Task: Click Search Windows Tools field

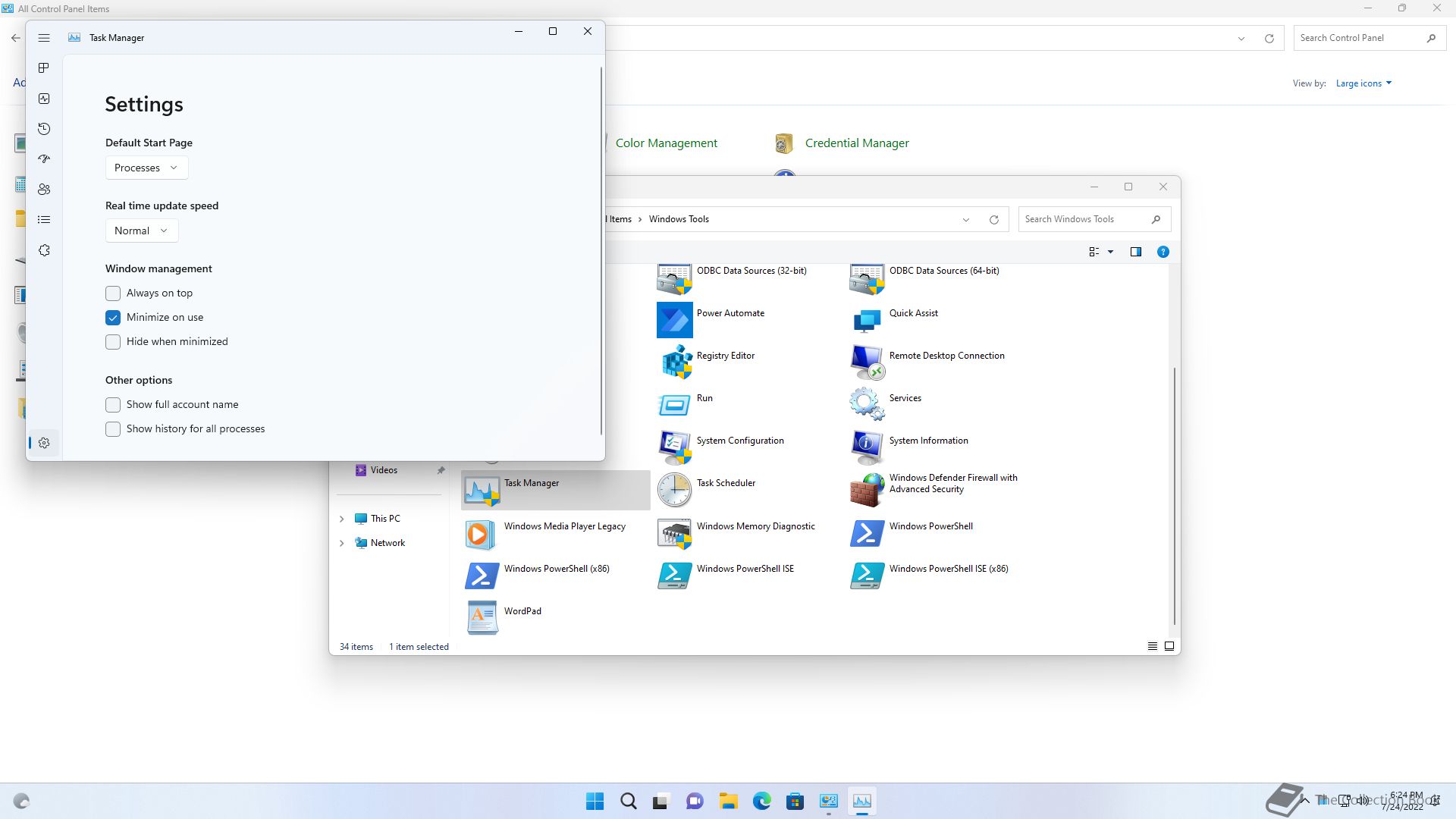Action: (1094, 219)
